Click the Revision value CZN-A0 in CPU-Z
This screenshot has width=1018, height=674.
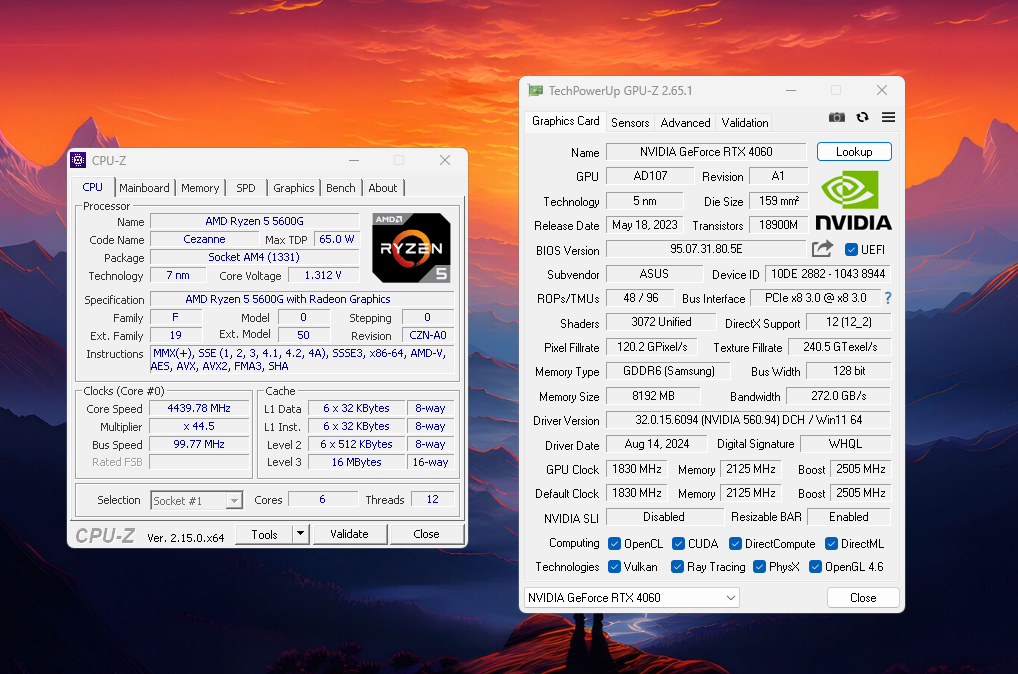tap(428, 335)
